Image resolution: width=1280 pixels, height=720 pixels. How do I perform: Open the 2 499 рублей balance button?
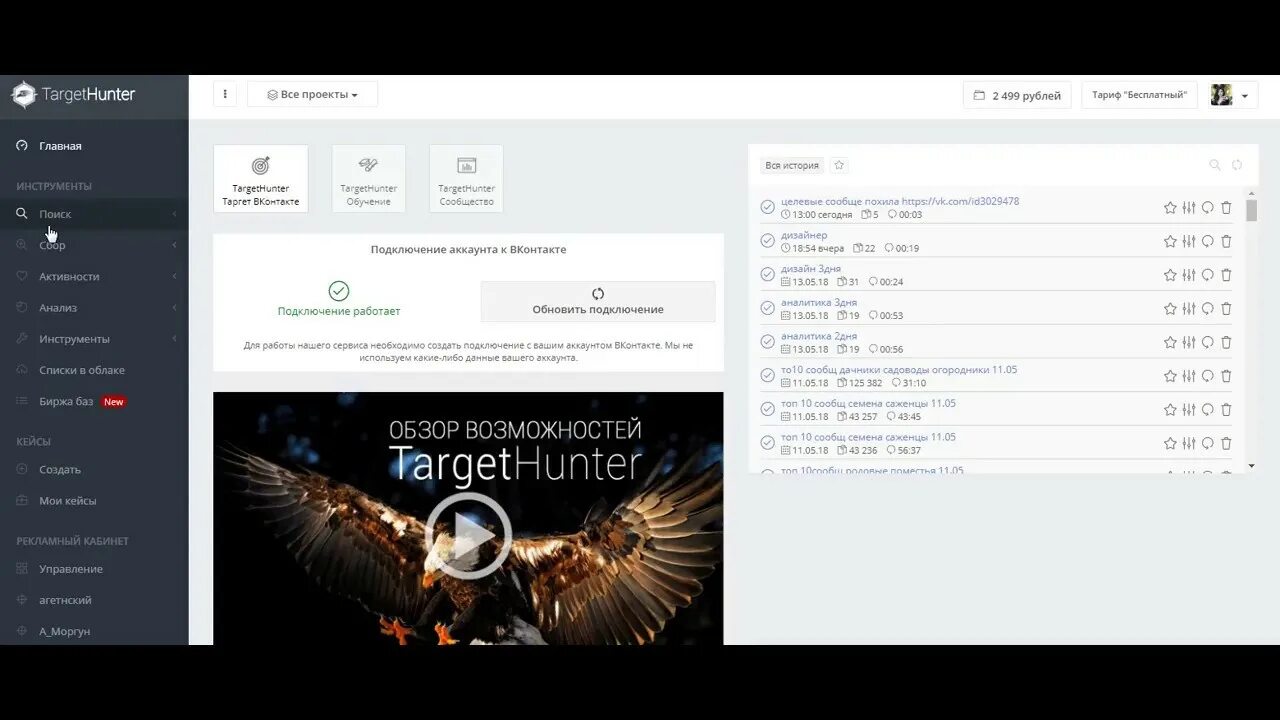1017,96
